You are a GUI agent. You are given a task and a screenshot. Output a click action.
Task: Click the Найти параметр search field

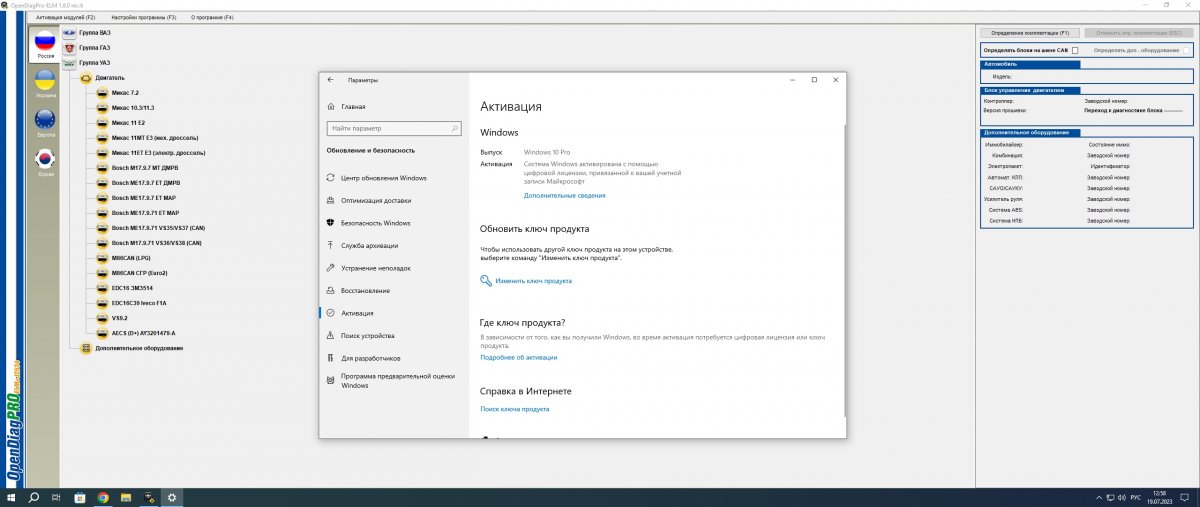point(394,128)
